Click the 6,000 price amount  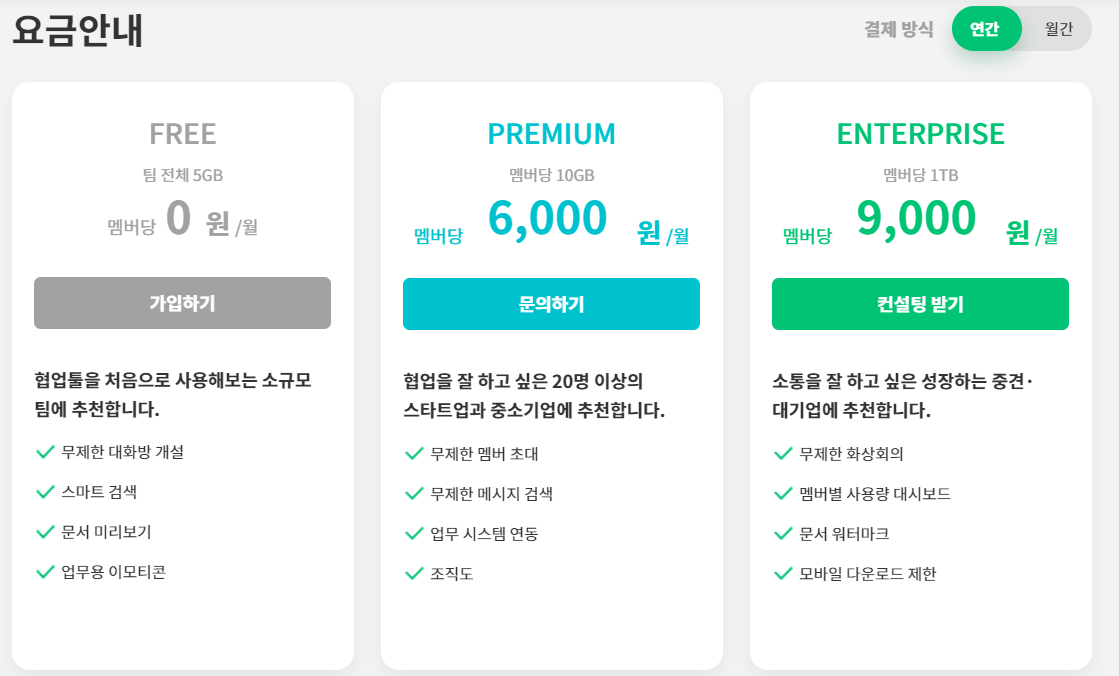click(x=547, y=219)
